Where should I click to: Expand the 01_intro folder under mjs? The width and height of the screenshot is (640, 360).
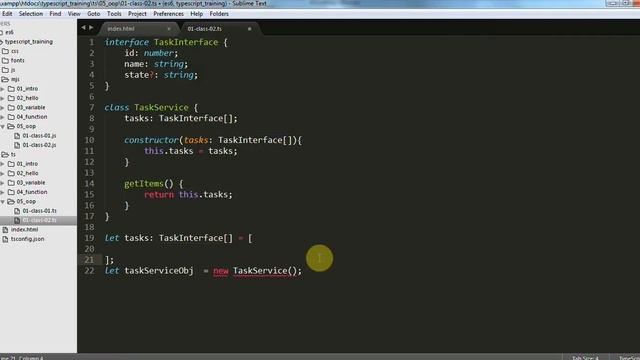(2, 89)
